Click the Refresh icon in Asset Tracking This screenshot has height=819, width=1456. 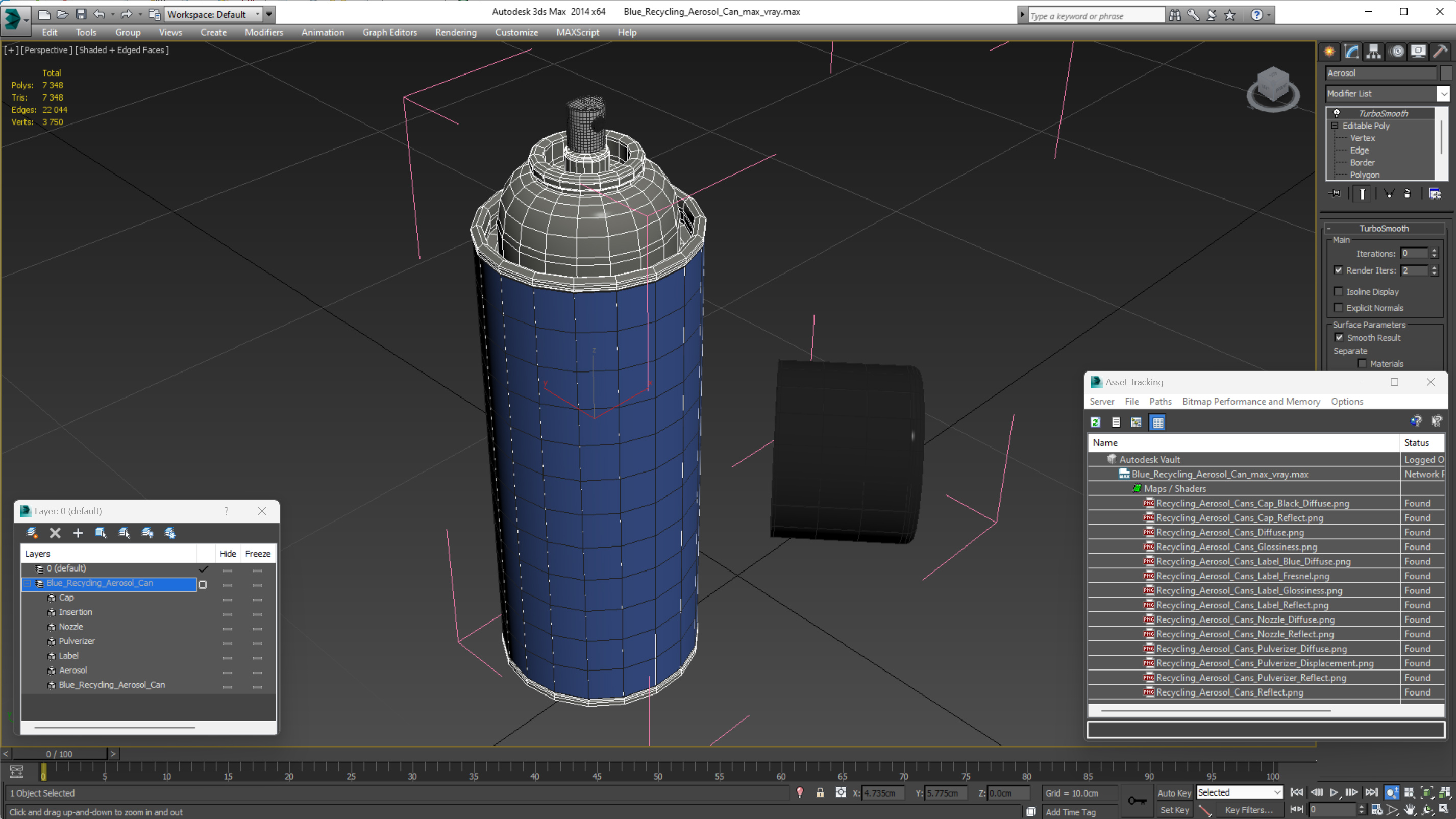1095,422
